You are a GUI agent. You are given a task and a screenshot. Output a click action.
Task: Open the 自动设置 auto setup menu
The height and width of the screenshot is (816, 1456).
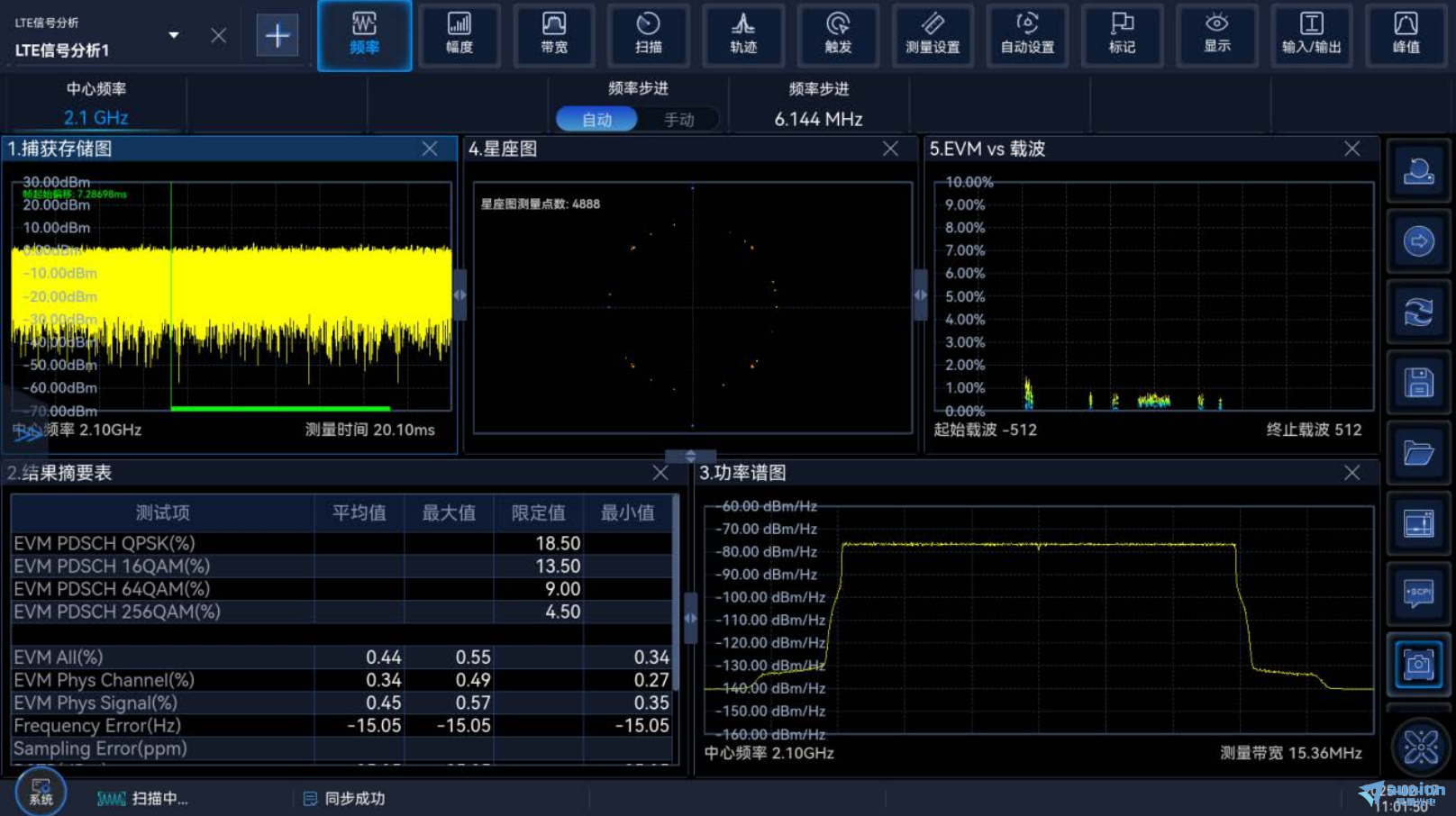pyautogui.click(x=1027, y=35)
